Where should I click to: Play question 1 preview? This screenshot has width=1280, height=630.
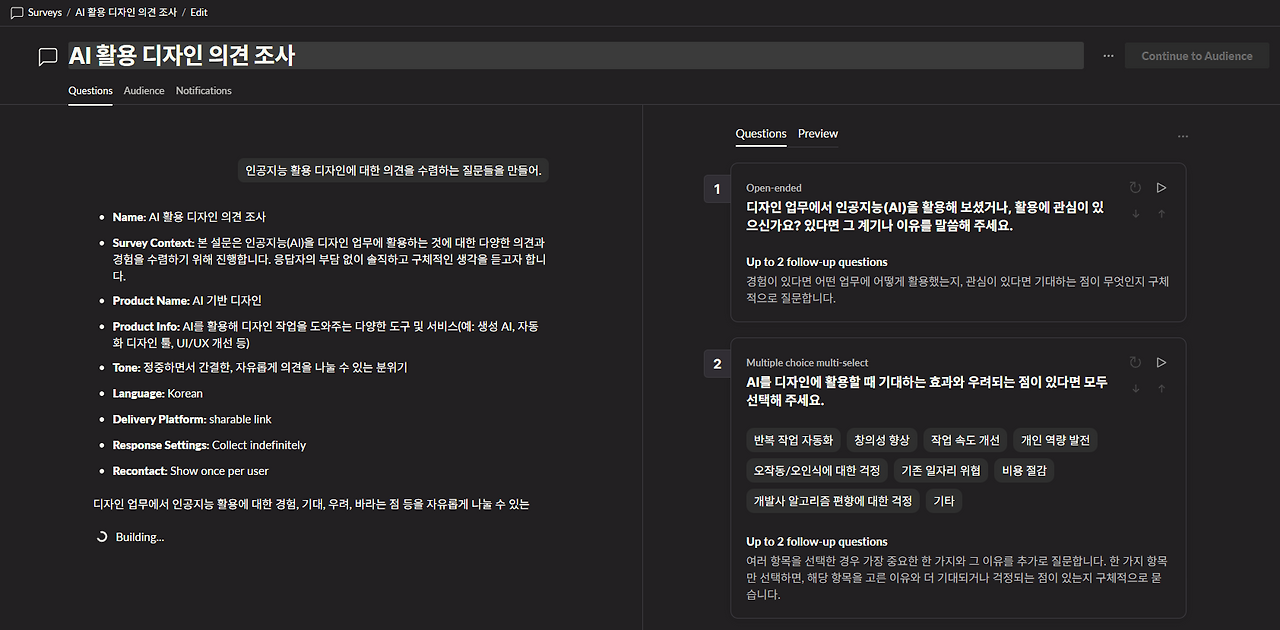[x=1161, y=187]
